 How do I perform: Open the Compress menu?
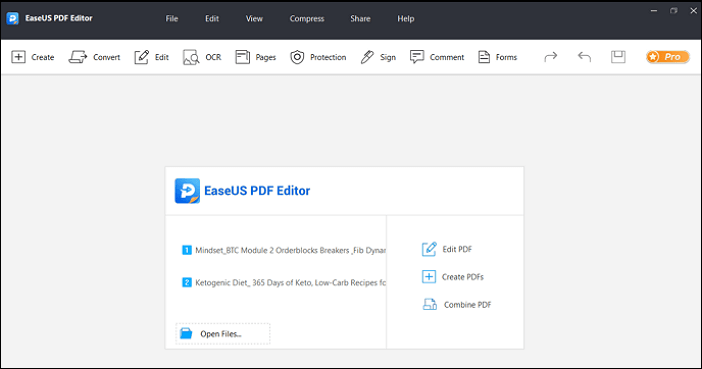(x=307, y=19)
